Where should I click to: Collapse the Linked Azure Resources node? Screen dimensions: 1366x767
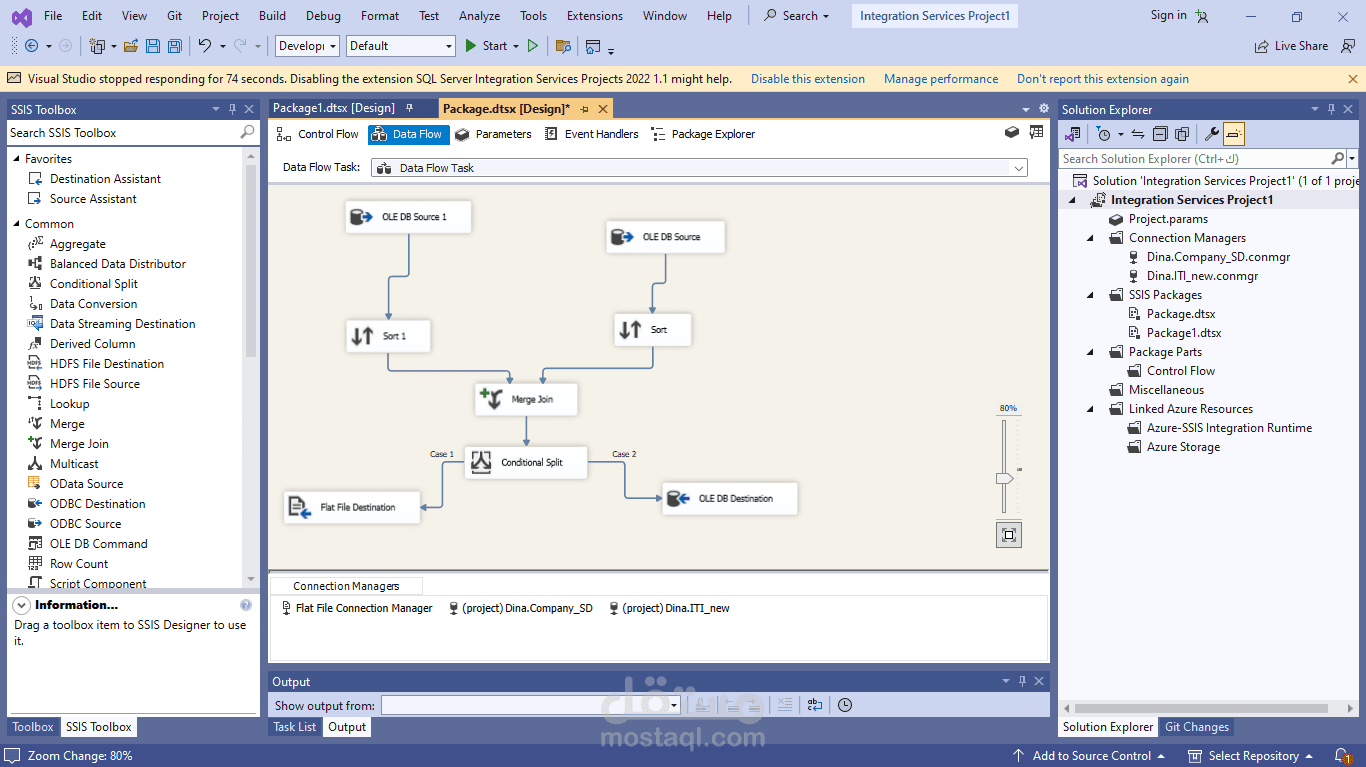pos(1091,409)
